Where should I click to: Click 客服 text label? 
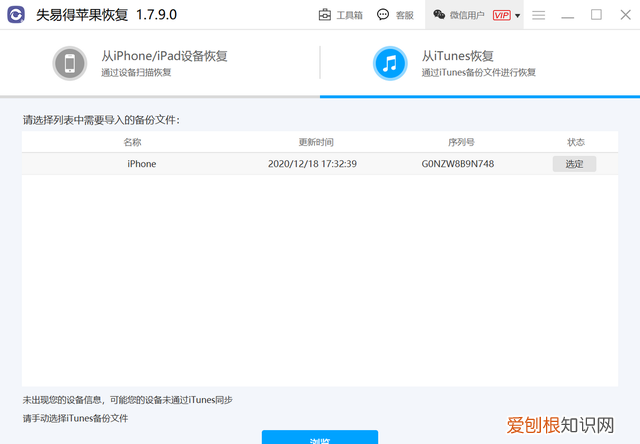point(404,16)
